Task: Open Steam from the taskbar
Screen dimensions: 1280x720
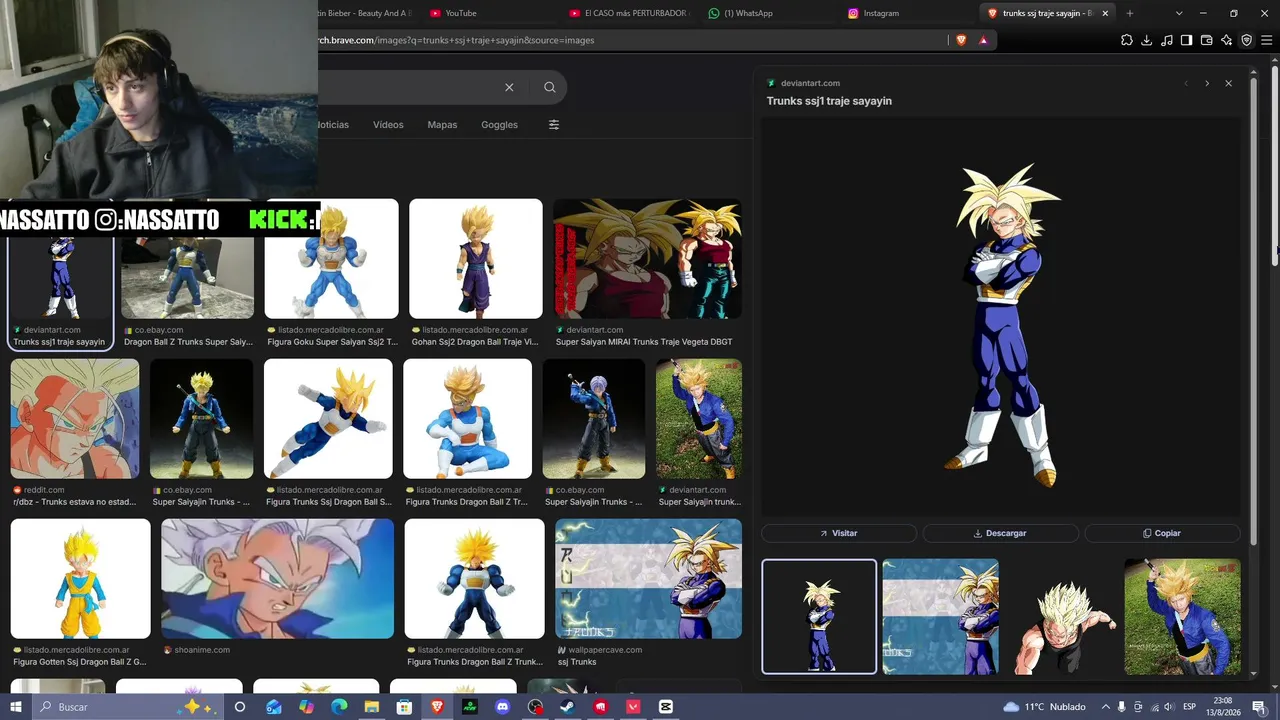Action: (567, 707)
